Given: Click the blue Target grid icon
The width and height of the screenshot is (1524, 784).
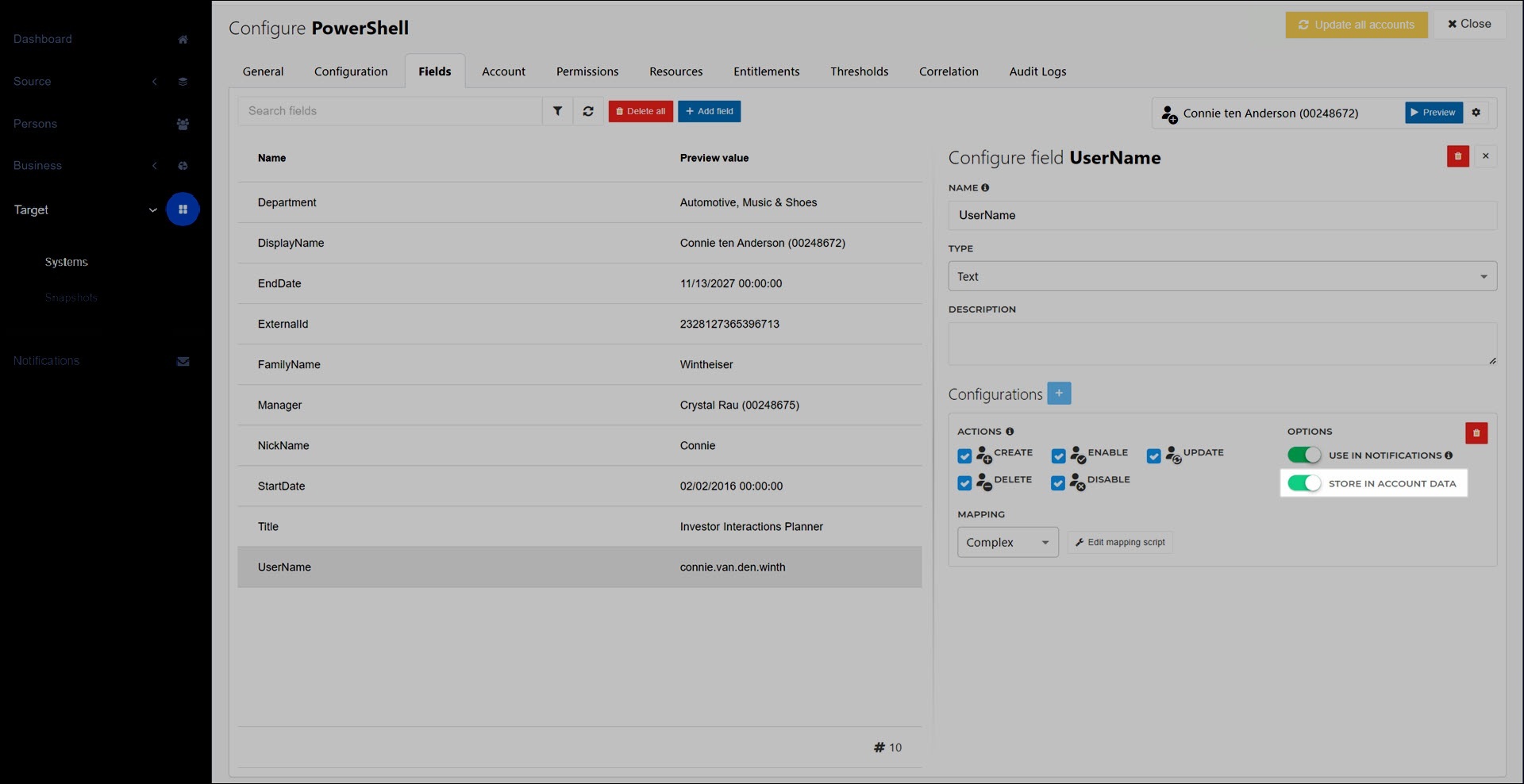Looking at the screenshot, I should (183, 209).
